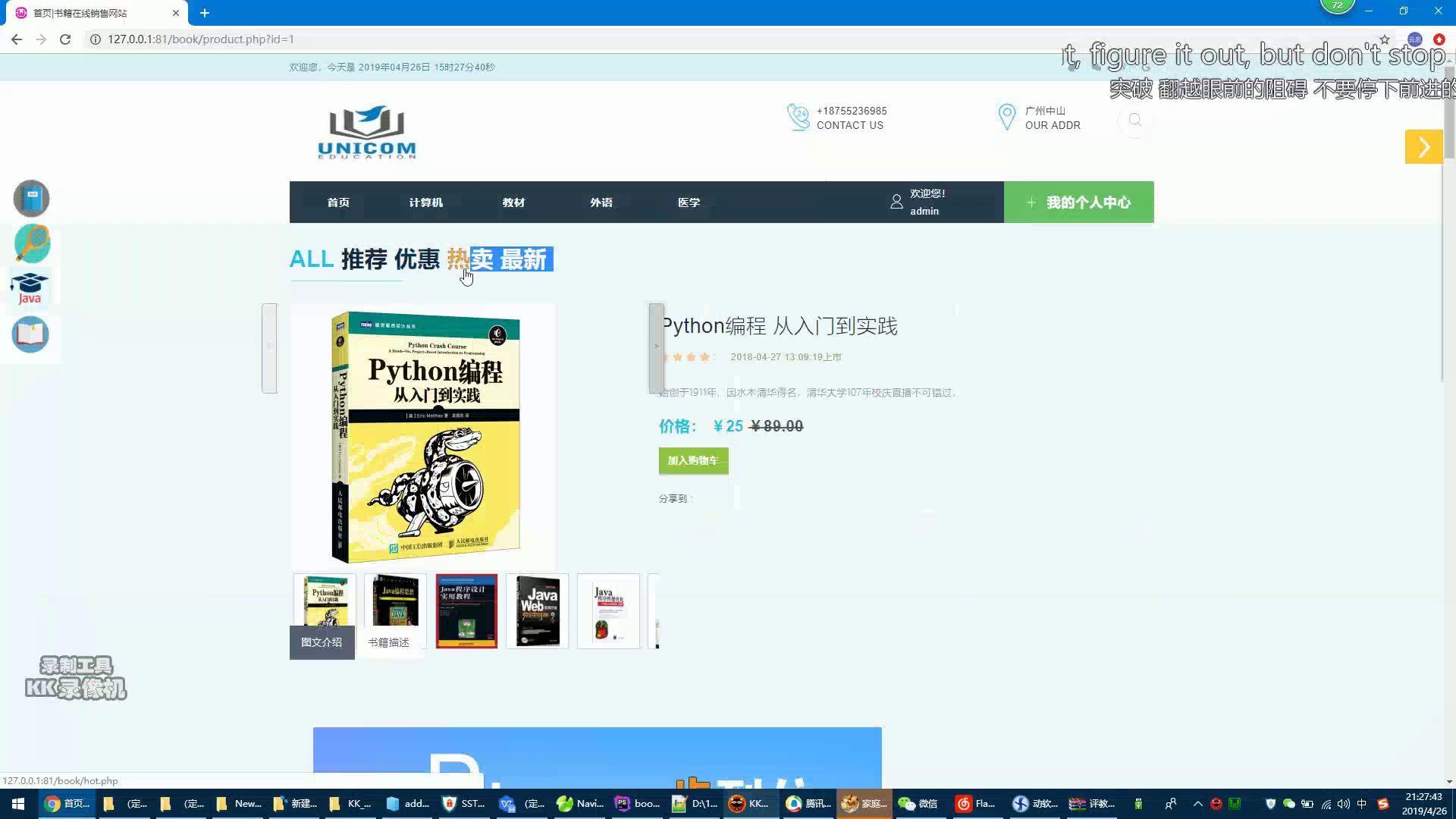Reload the page with refresh icon
This screenshot has height=819, width=1456.
click(x=65, y=39)
